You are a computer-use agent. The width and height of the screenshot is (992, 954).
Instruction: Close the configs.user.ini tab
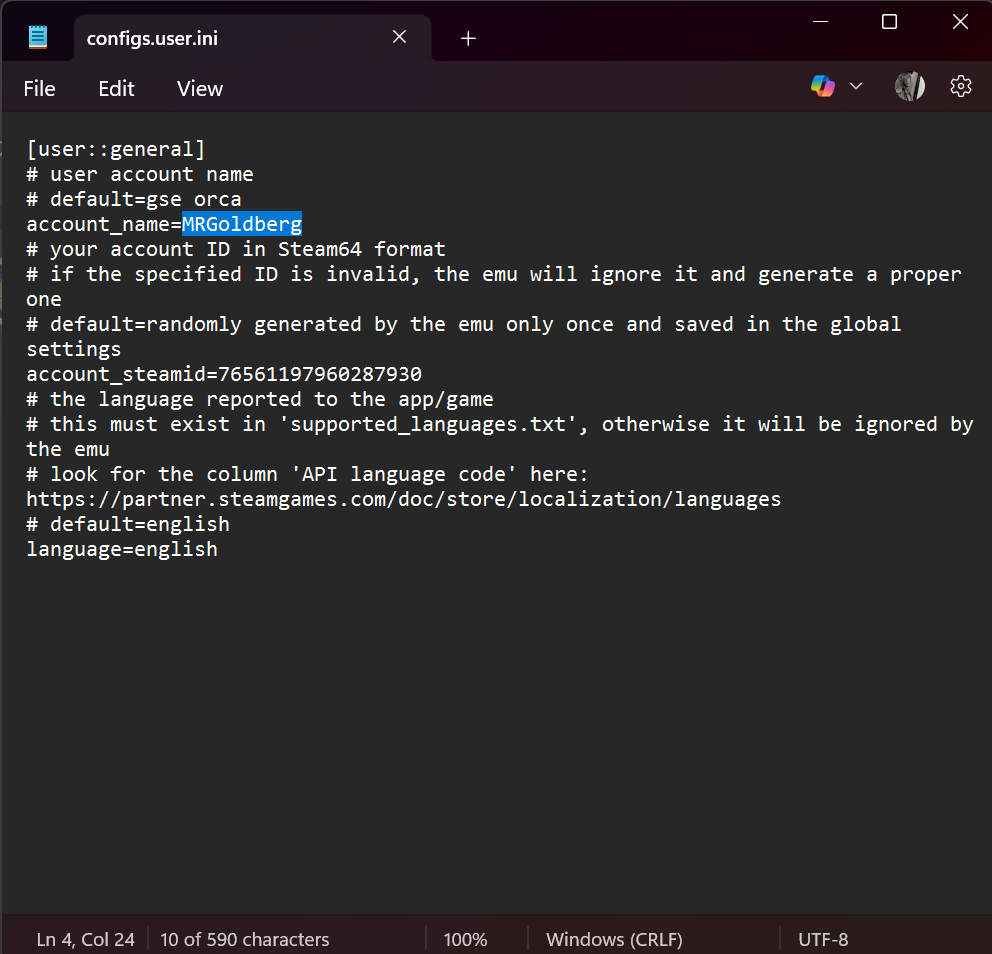[399, 37]
